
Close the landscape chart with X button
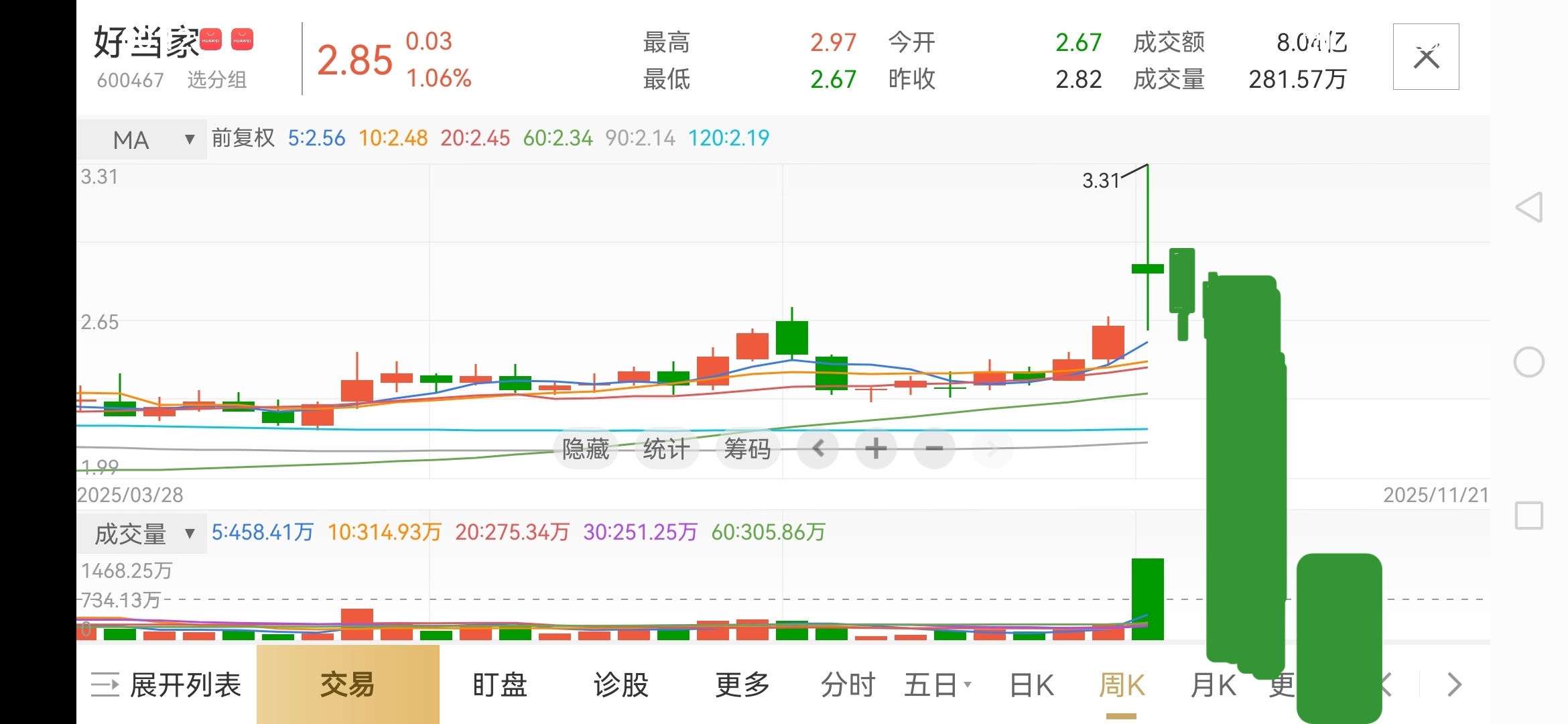pos(1426,57)
